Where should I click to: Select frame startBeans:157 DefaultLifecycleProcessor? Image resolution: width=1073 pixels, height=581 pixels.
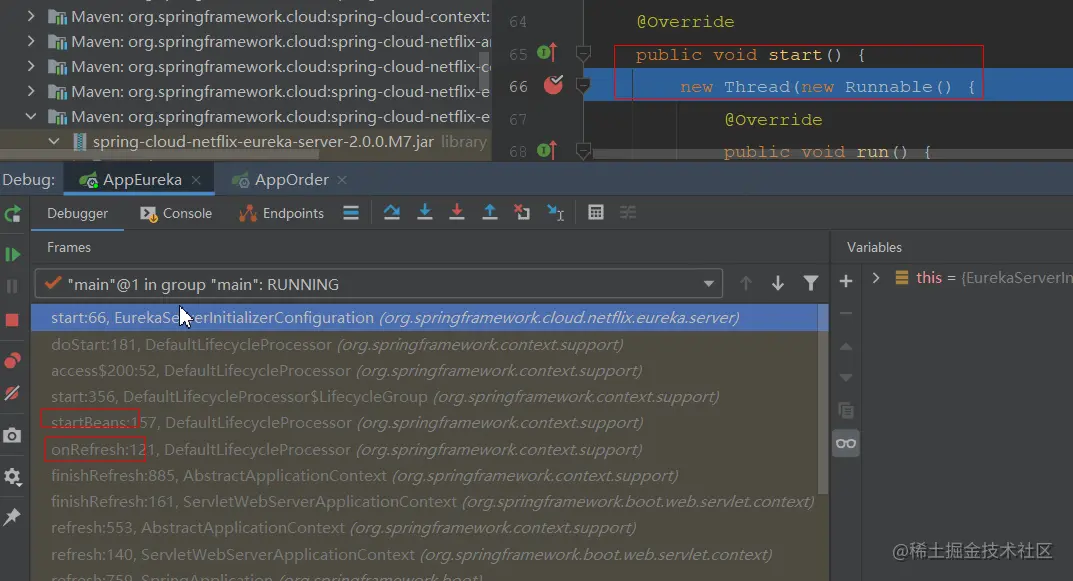pyautogui.click(x=424, y=423)
